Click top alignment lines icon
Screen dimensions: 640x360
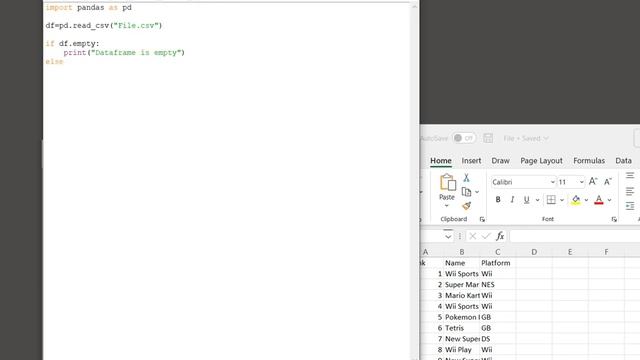630,176
